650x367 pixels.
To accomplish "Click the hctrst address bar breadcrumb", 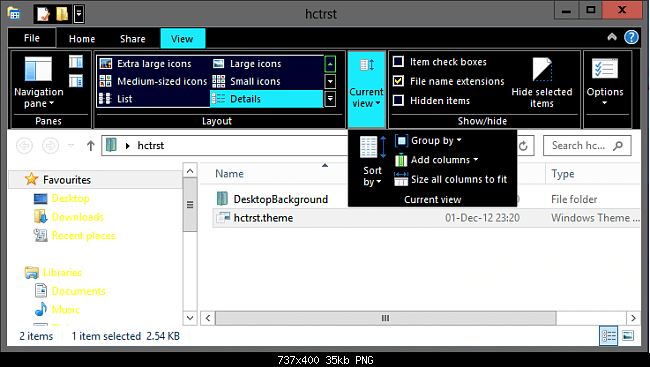I will (150, 146).
